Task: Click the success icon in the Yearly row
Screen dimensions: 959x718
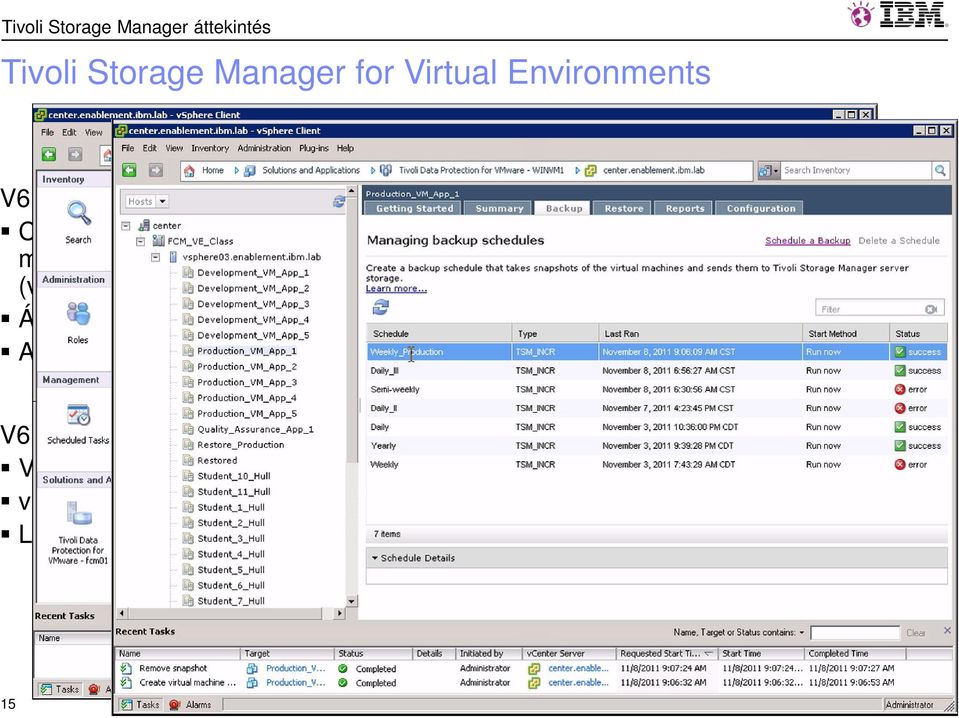Action: (900, 446)
